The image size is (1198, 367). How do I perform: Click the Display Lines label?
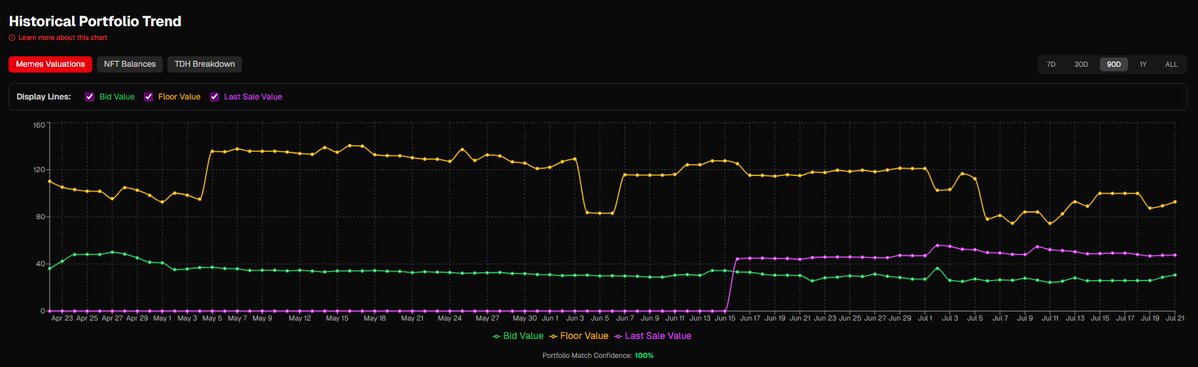coord(44,97)
